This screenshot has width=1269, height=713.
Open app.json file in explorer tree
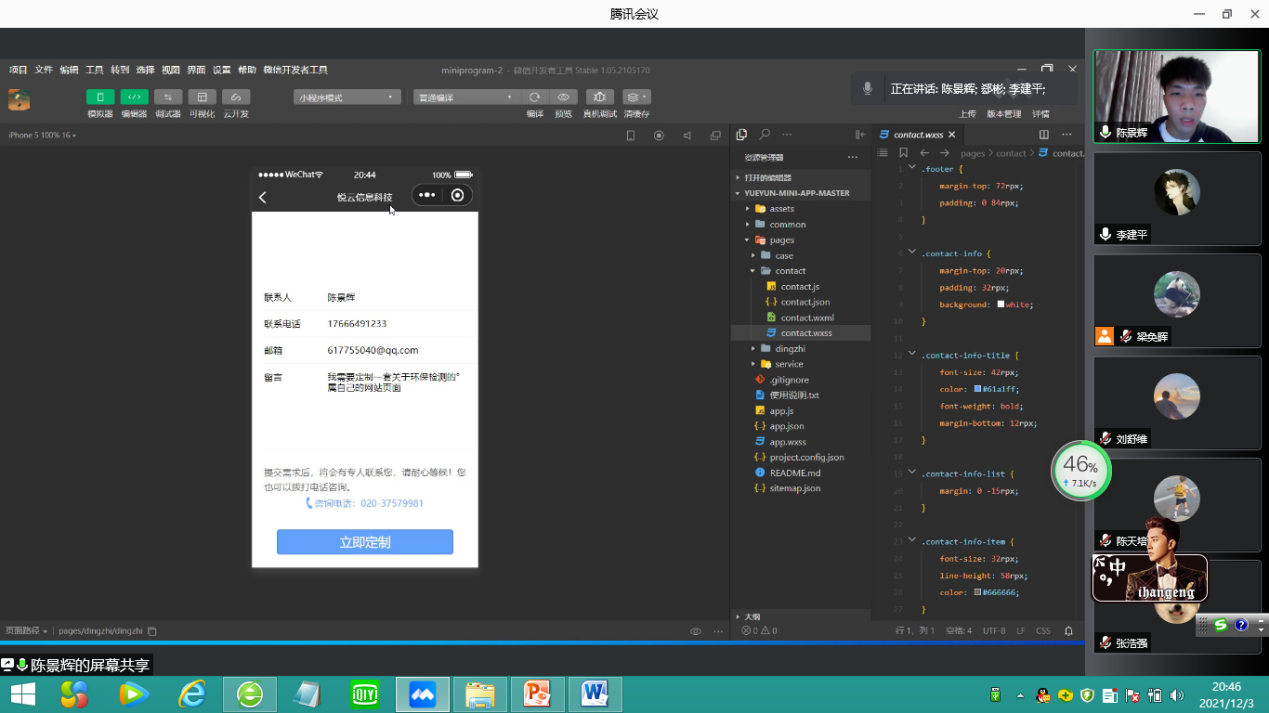[786, 426]
